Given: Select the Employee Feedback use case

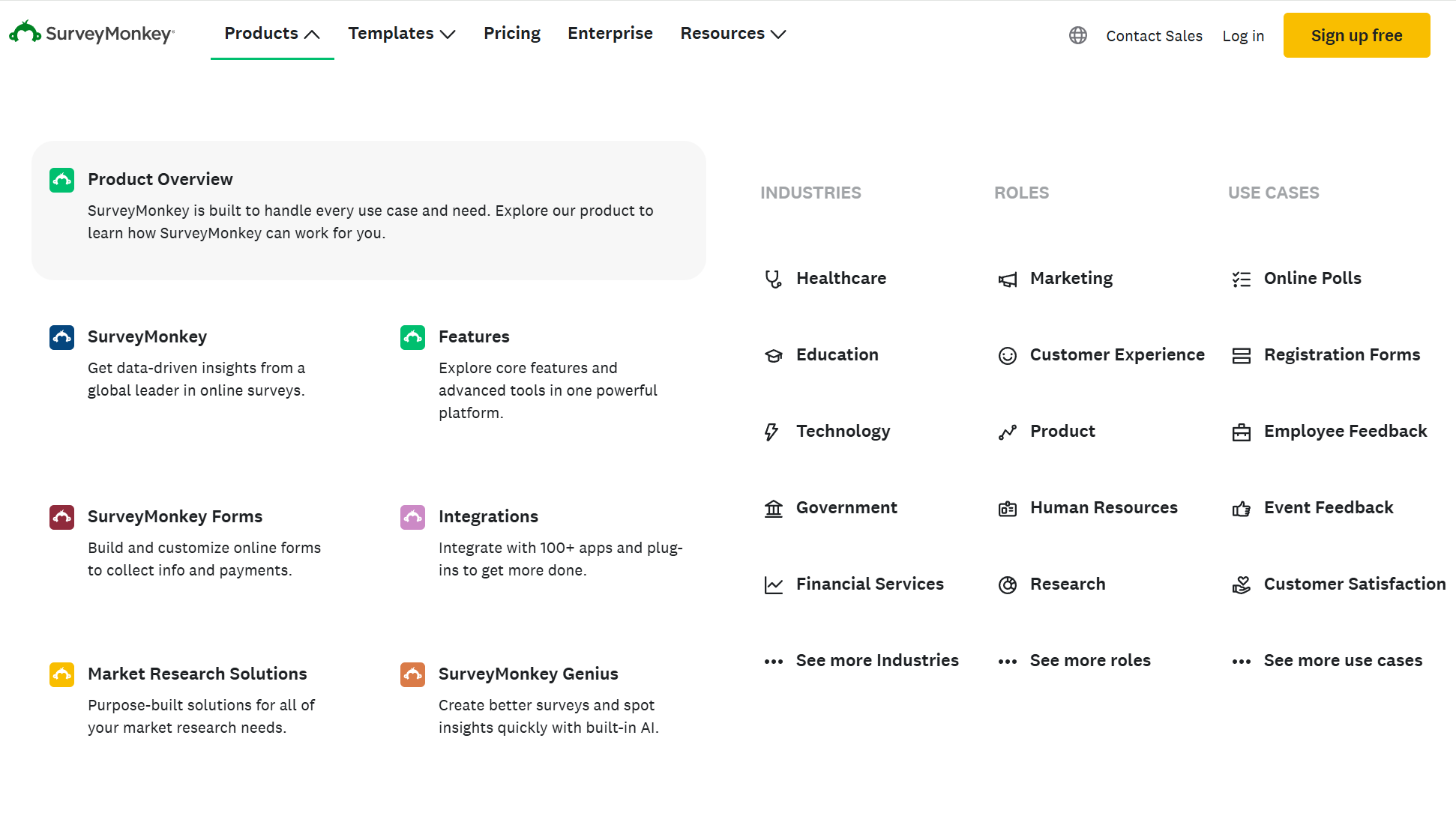Looking at the screenshot, I should point(1345,431).
